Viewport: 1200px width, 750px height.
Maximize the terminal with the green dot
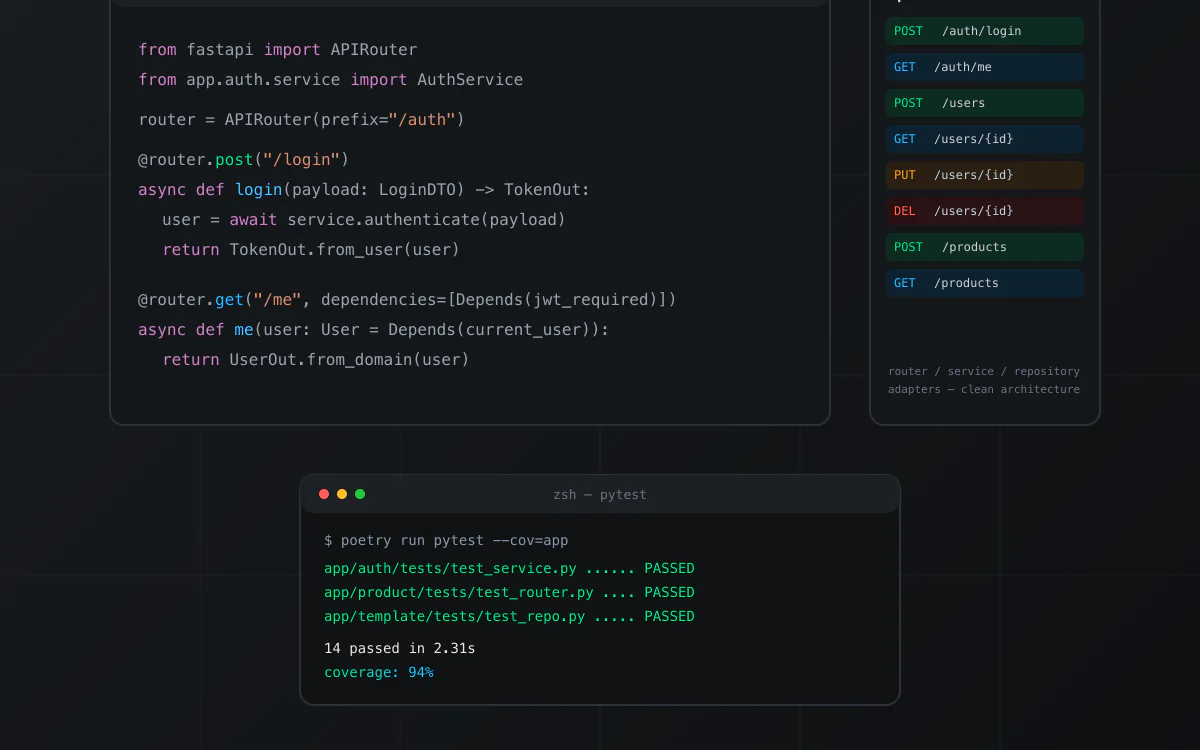click(360, 494)
